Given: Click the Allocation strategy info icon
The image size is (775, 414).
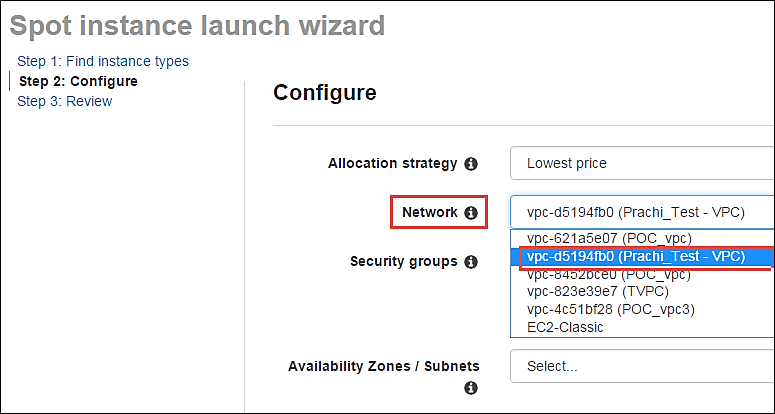Looking at the screenshot, I should click(x=471, y=163).
